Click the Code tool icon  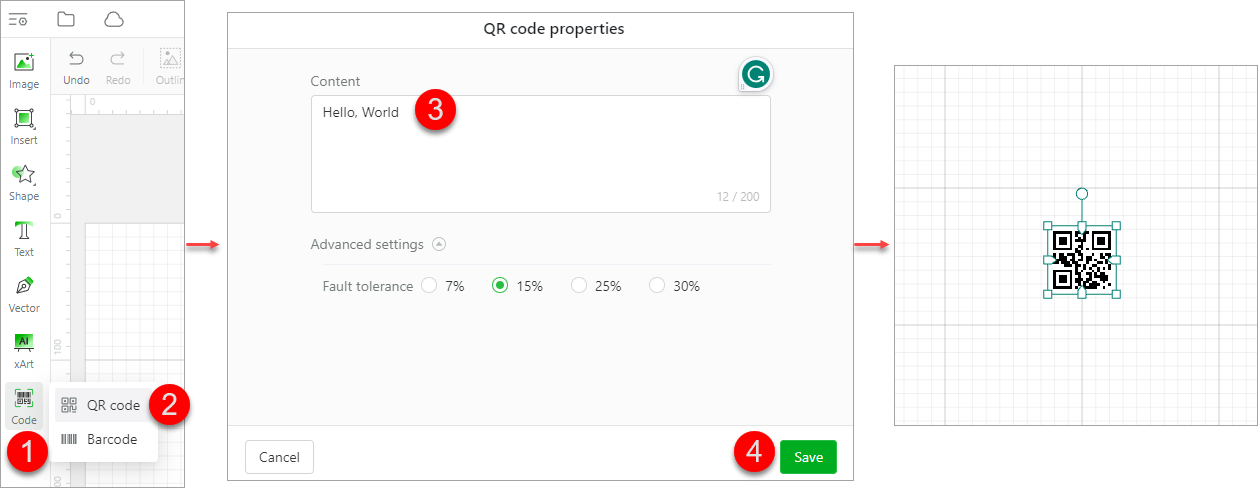pyautogui.click(x=24, y=403)
